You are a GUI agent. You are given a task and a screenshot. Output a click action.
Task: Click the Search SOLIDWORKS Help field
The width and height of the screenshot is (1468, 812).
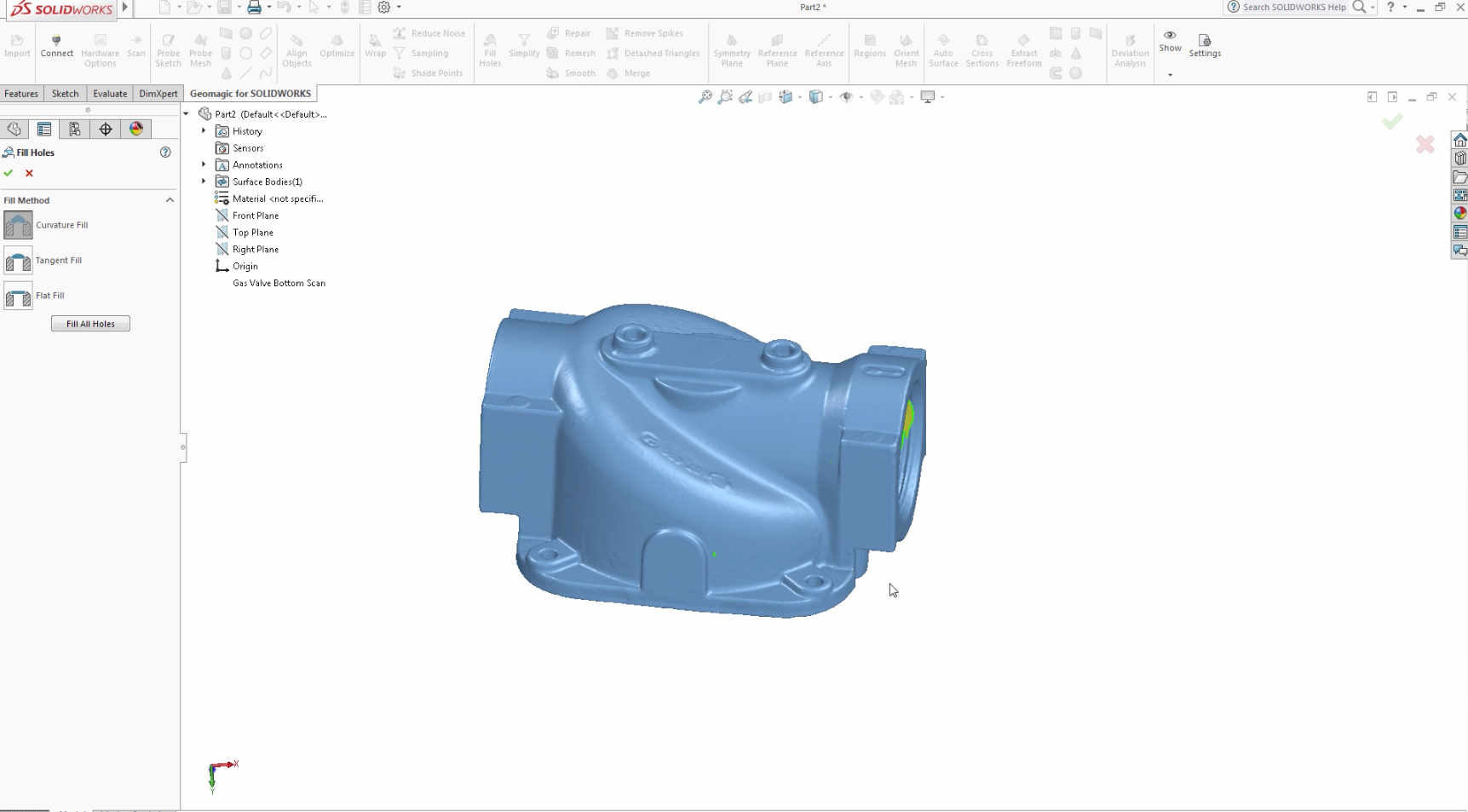pos(1294,7)
